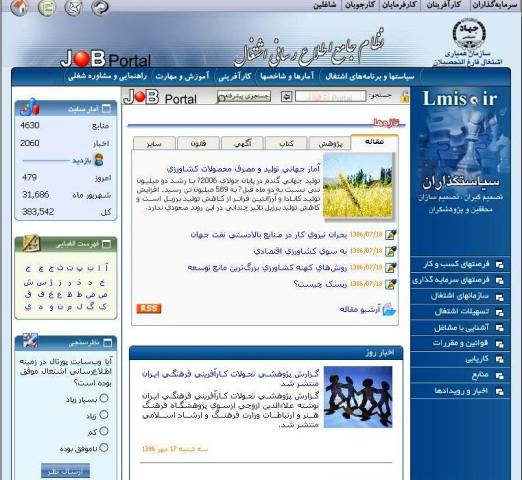Select the 'ناموفق بوده' radio option
The height and width of the screenshot is (480, 522).
point(104,447)
